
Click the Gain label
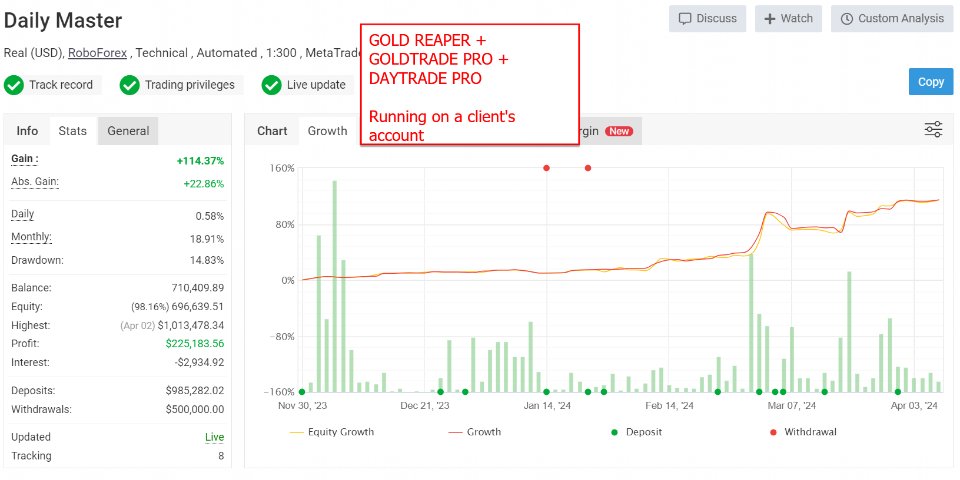tap(24, 159)
